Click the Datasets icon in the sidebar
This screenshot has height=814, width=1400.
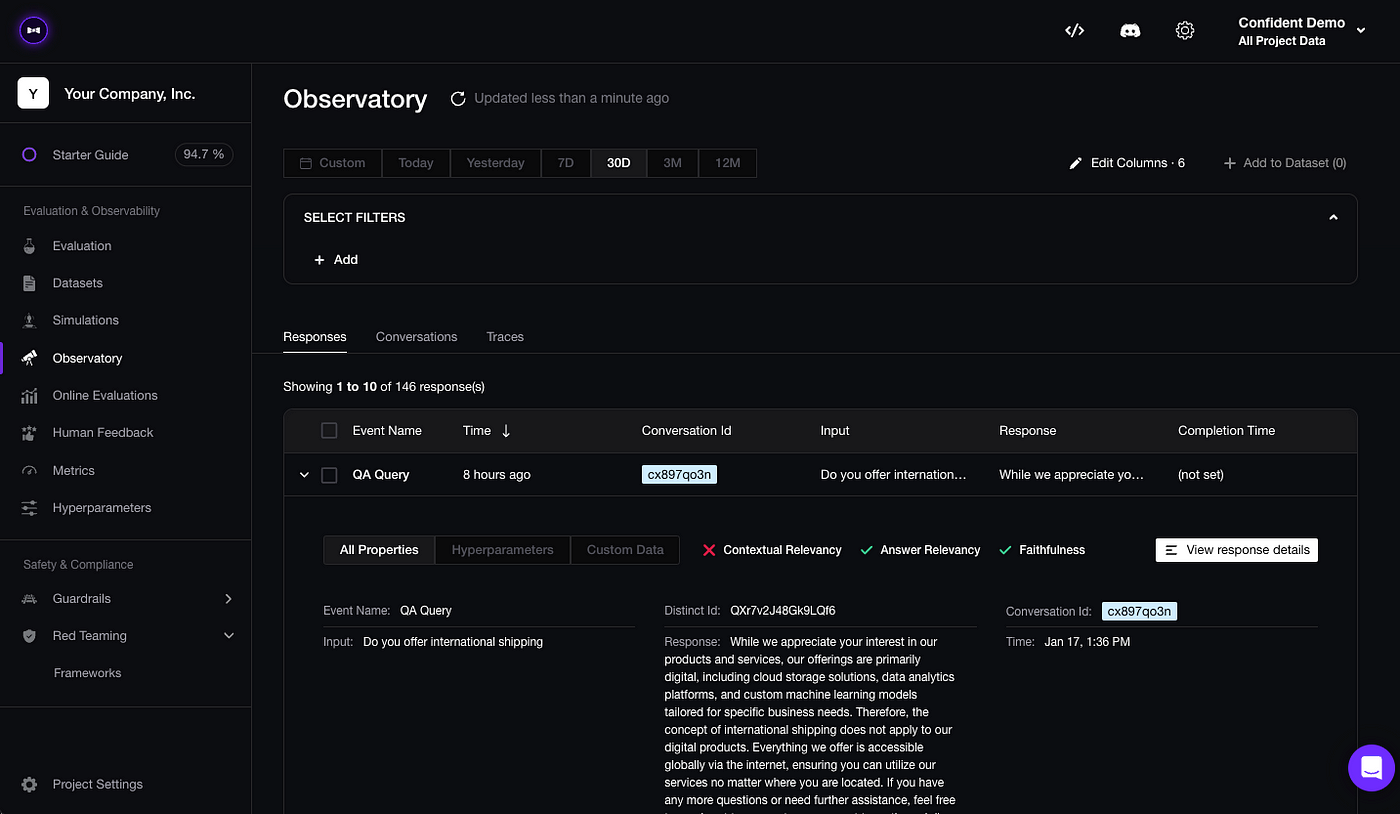[30, 282]
